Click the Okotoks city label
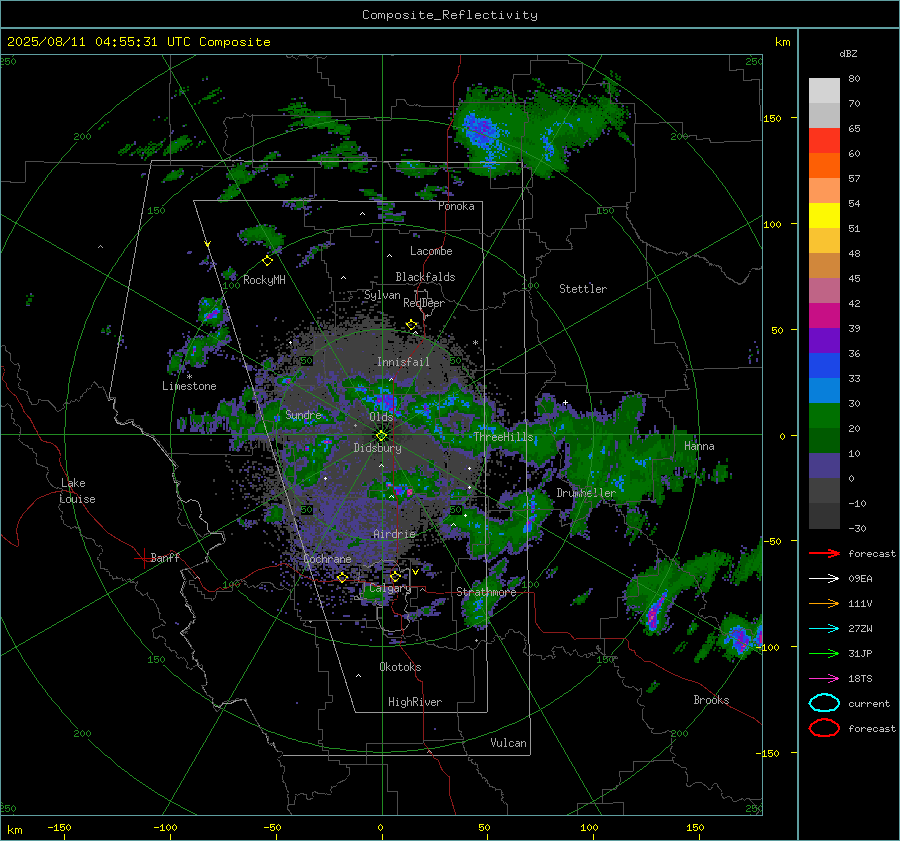The height and width of the screenshot is (841, 900). pyautogui.click(x=400, y=667)
